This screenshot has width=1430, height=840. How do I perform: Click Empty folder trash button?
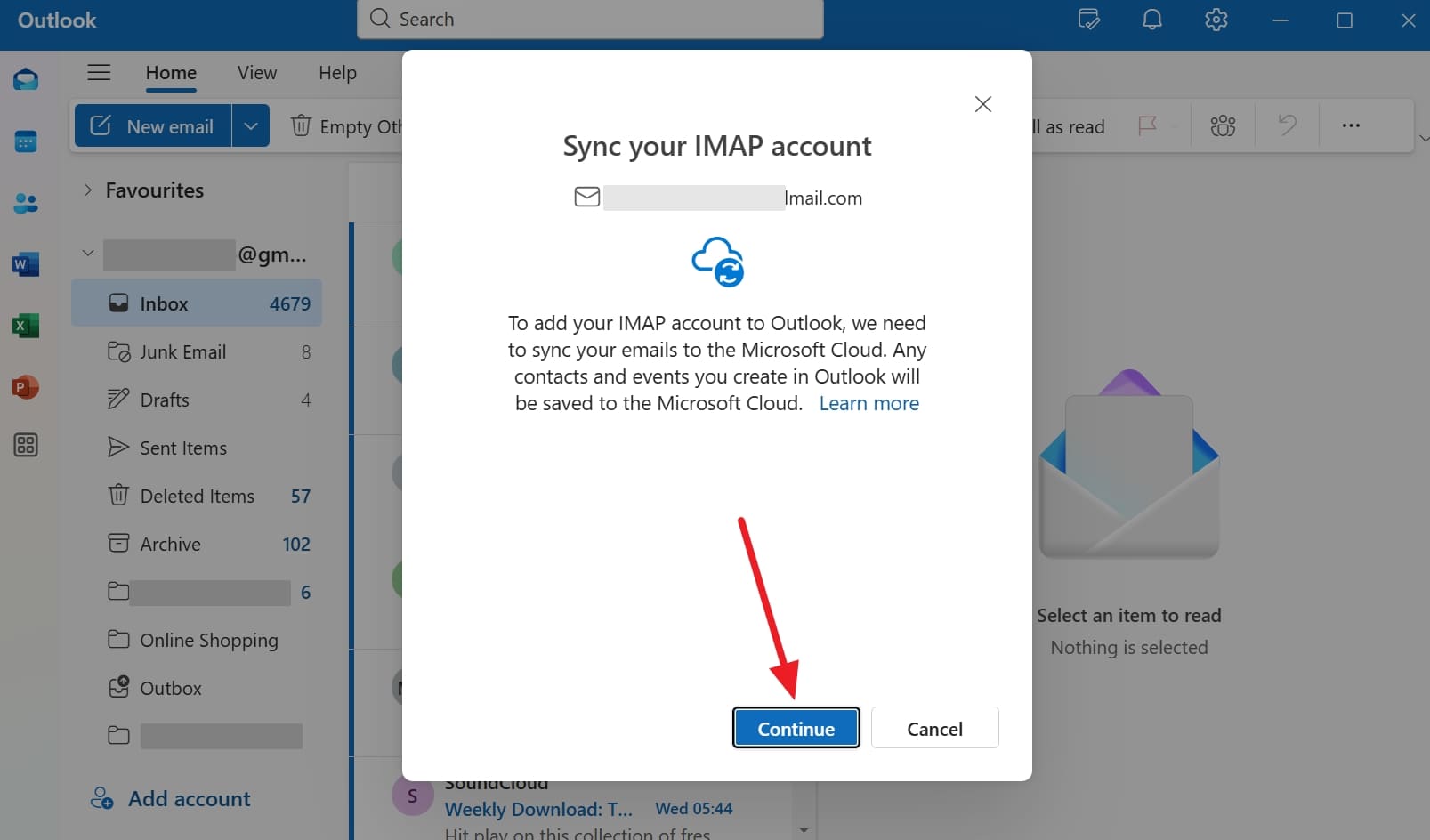[346, 126]
